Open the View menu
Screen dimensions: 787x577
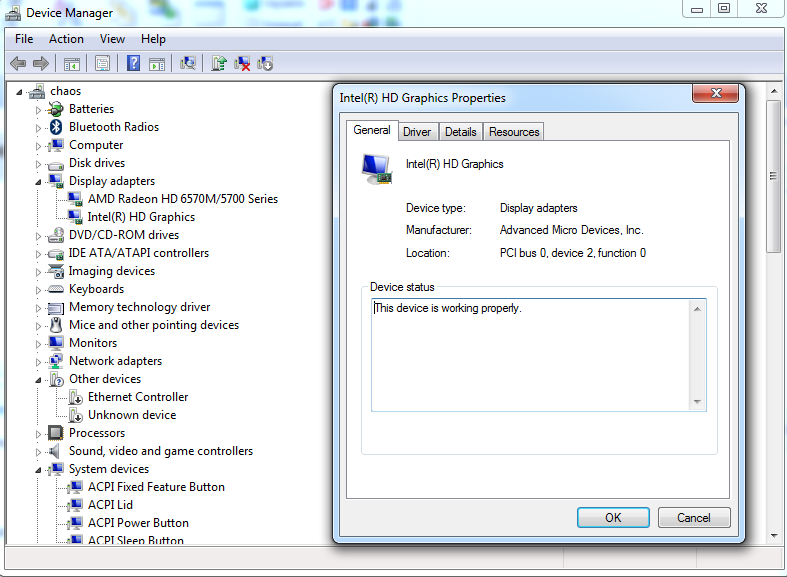point(112,39)
